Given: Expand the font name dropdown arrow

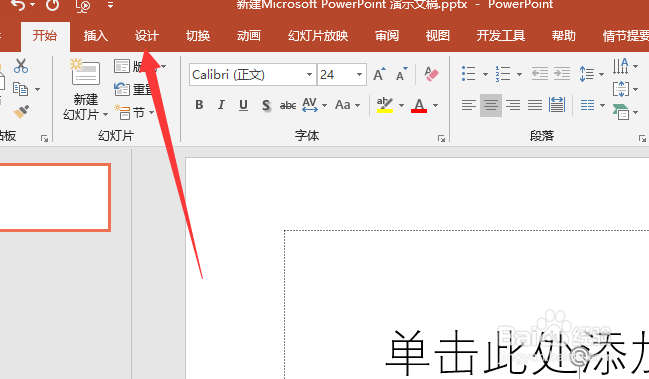Looking at the screenshot, I should tap(309, 75).
